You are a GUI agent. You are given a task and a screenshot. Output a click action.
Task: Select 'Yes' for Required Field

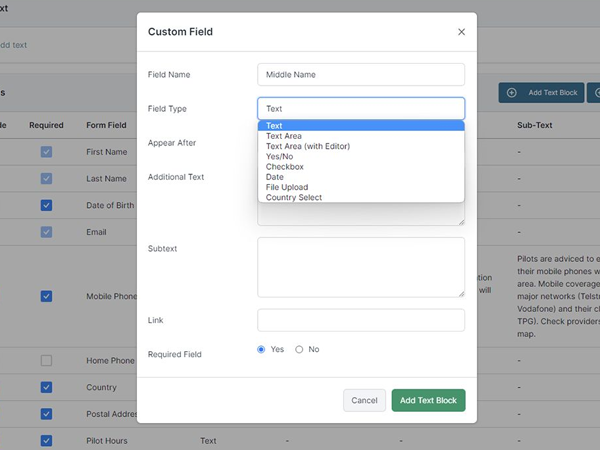pos(262,349)
